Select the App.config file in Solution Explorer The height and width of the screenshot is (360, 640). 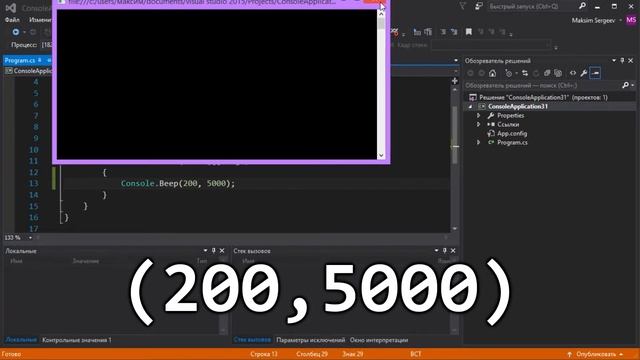click(x=512, y=133)
